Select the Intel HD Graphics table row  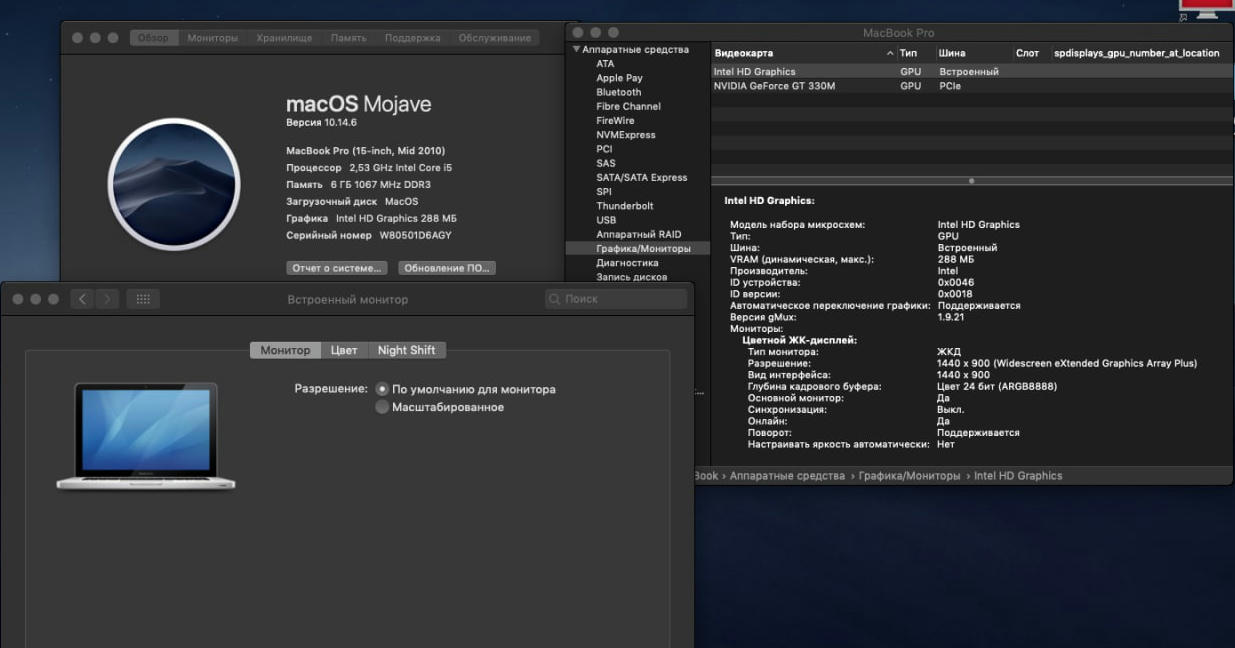[971, 72]
